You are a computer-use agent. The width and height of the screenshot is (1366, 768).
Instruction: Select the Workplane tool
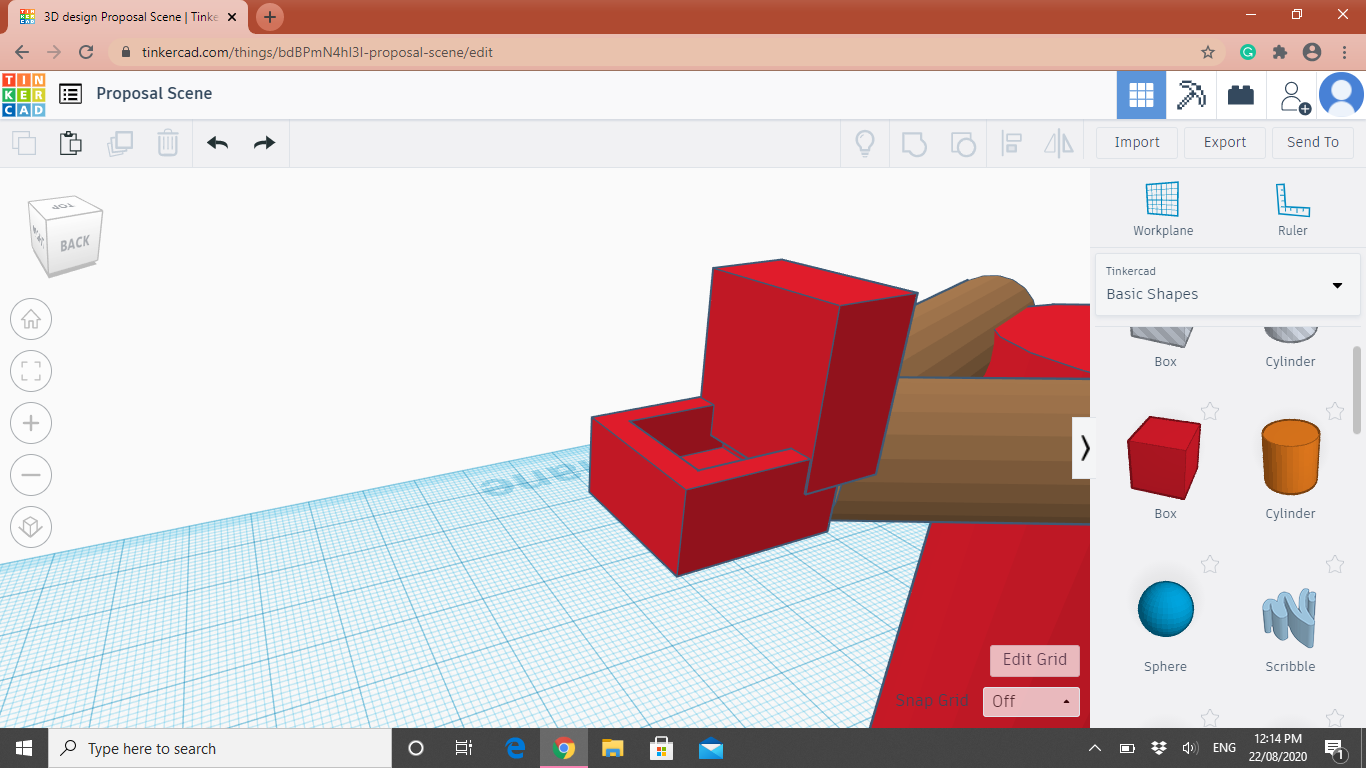coord(1163,209)
